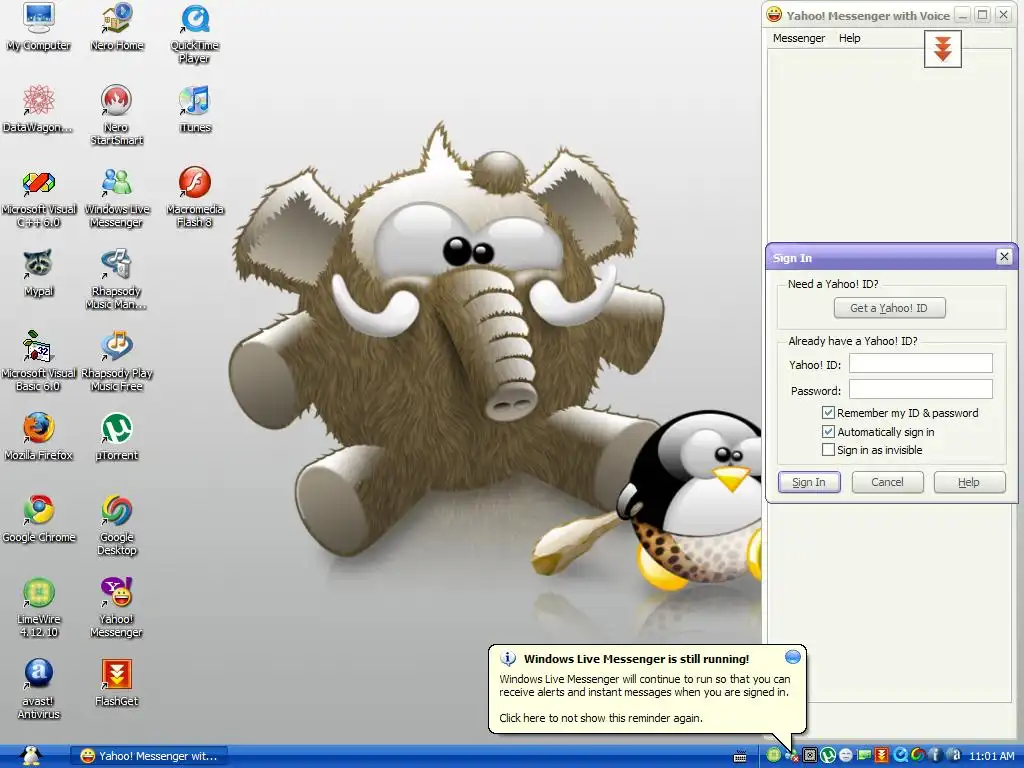Focus the Yahoo! ID input field
Viewport: 1024px width, 768px height.
[921, 364]
